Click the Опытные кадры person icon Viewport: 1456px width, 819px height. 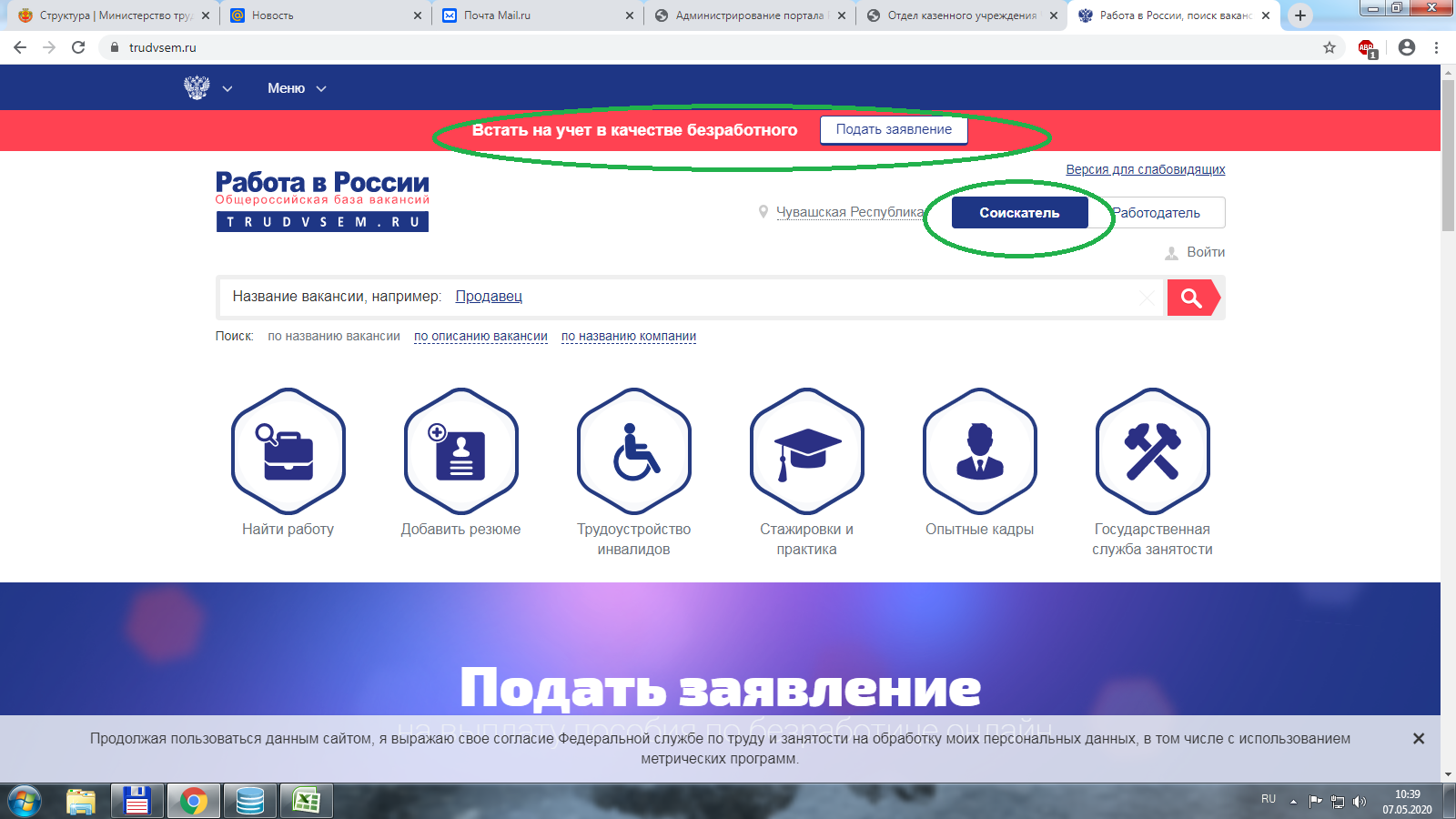(980, 451)
